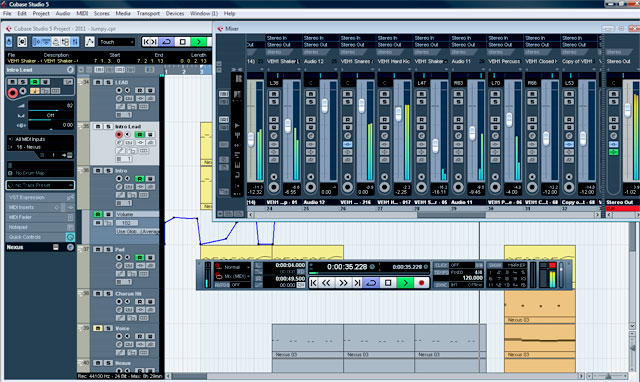Viewport: 640px width, 382px height.
Task: Solo the VEH1 Snares channel in the Mixer
Action: (348, 102)
